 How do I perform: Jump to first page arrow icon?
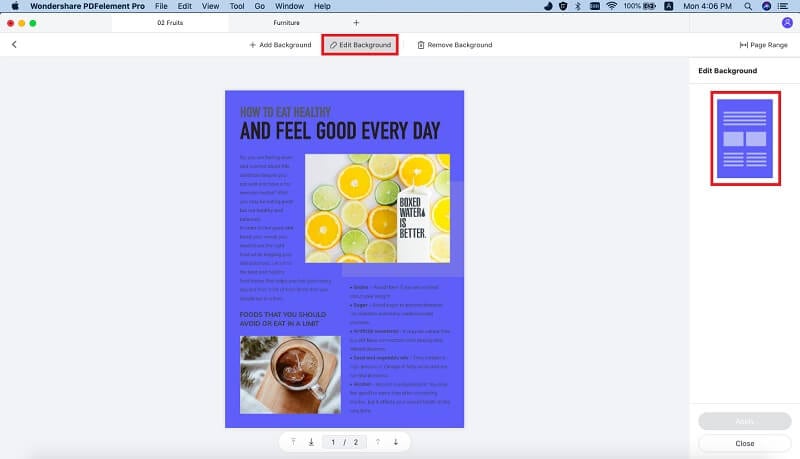293,442
